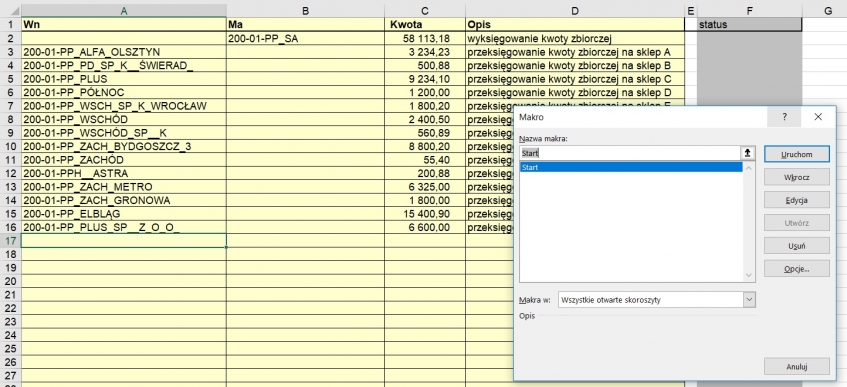Select cell 200-01-PP_ZACH_GRONOWA
Image resolution: width=847 pixels, height=387 pixels.
[124, 201]
